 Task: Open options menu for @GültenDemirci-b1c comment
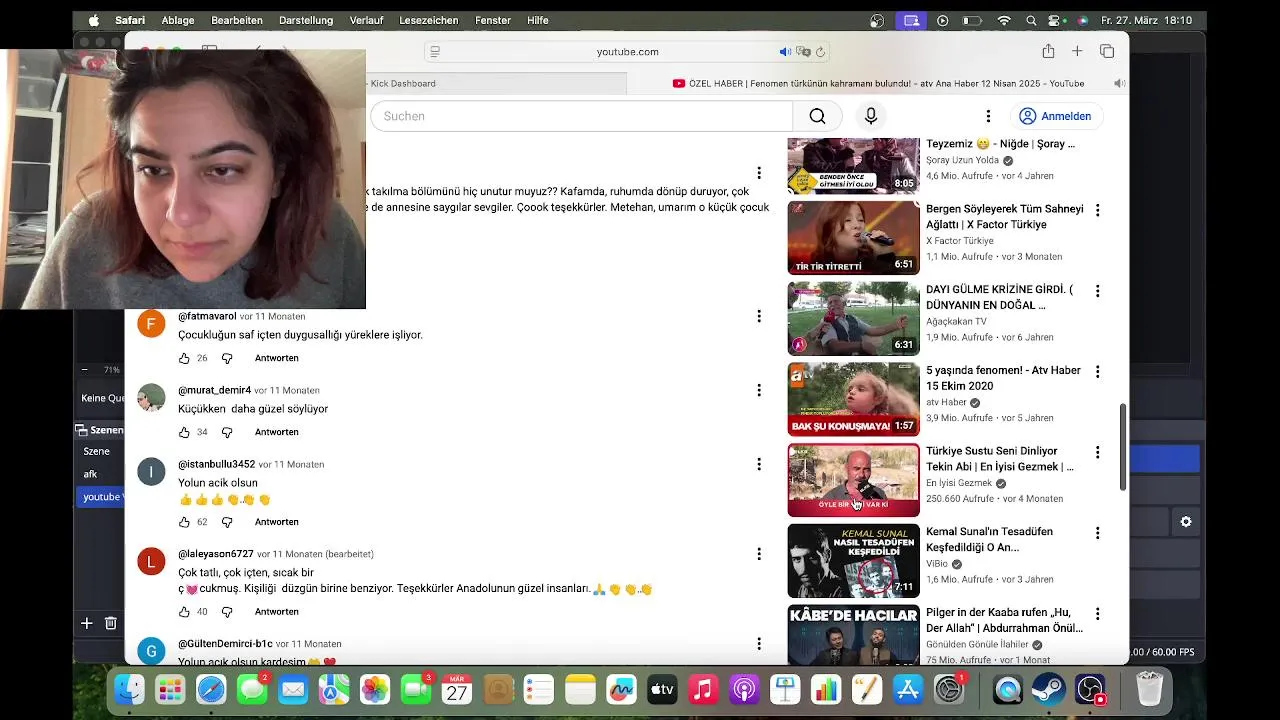pos(759,644)
